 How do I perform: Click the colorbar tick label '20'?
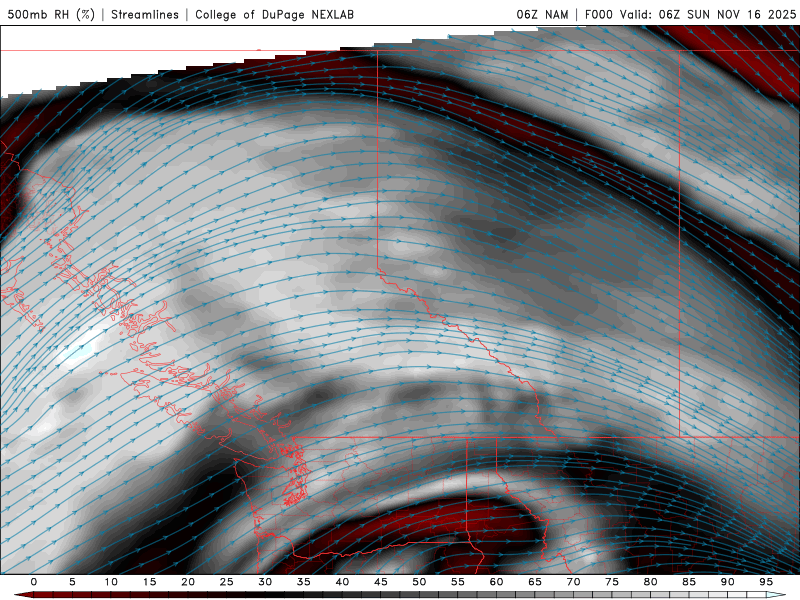[188, 582]
